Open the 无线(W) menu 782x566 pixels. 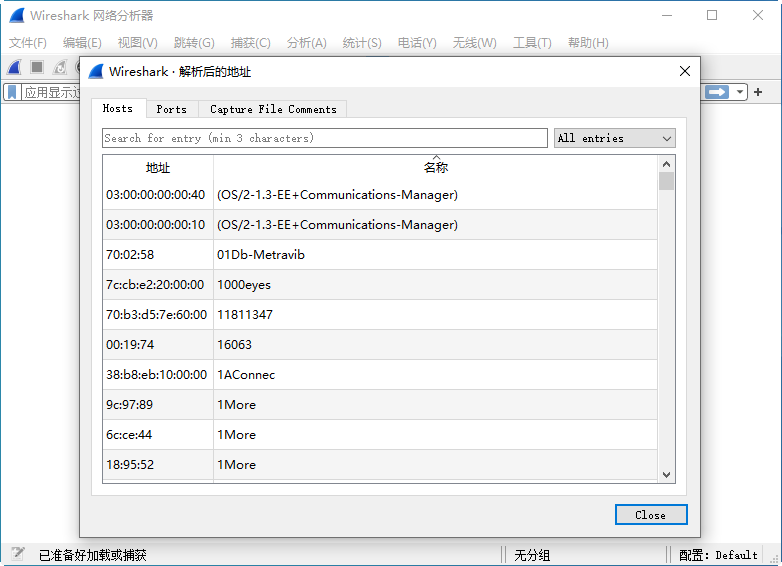coord(474,43)
